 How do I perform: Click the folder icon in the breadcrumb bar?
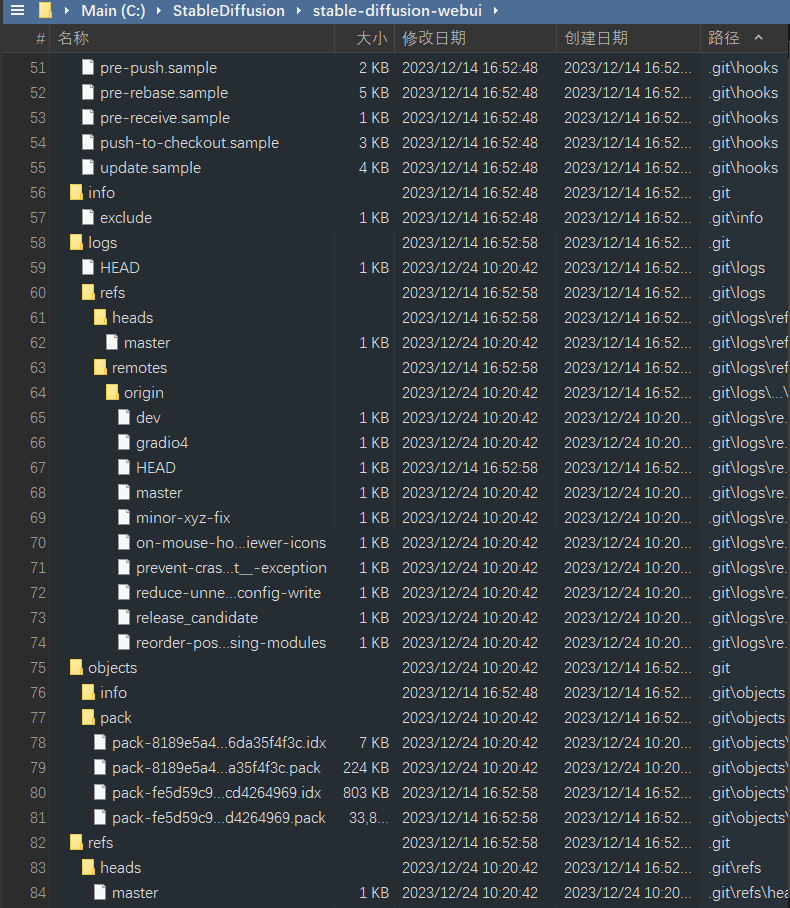(x=46, y=11)
